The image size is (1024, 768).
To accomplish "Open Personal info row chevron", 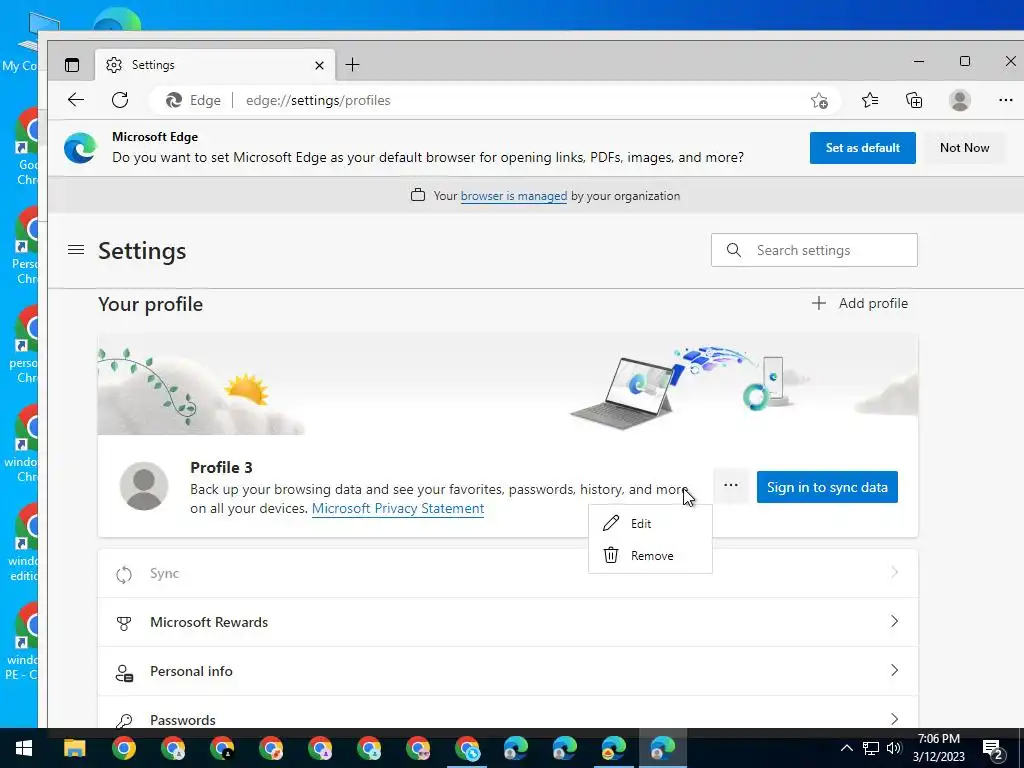I will (x=894, y=670).
